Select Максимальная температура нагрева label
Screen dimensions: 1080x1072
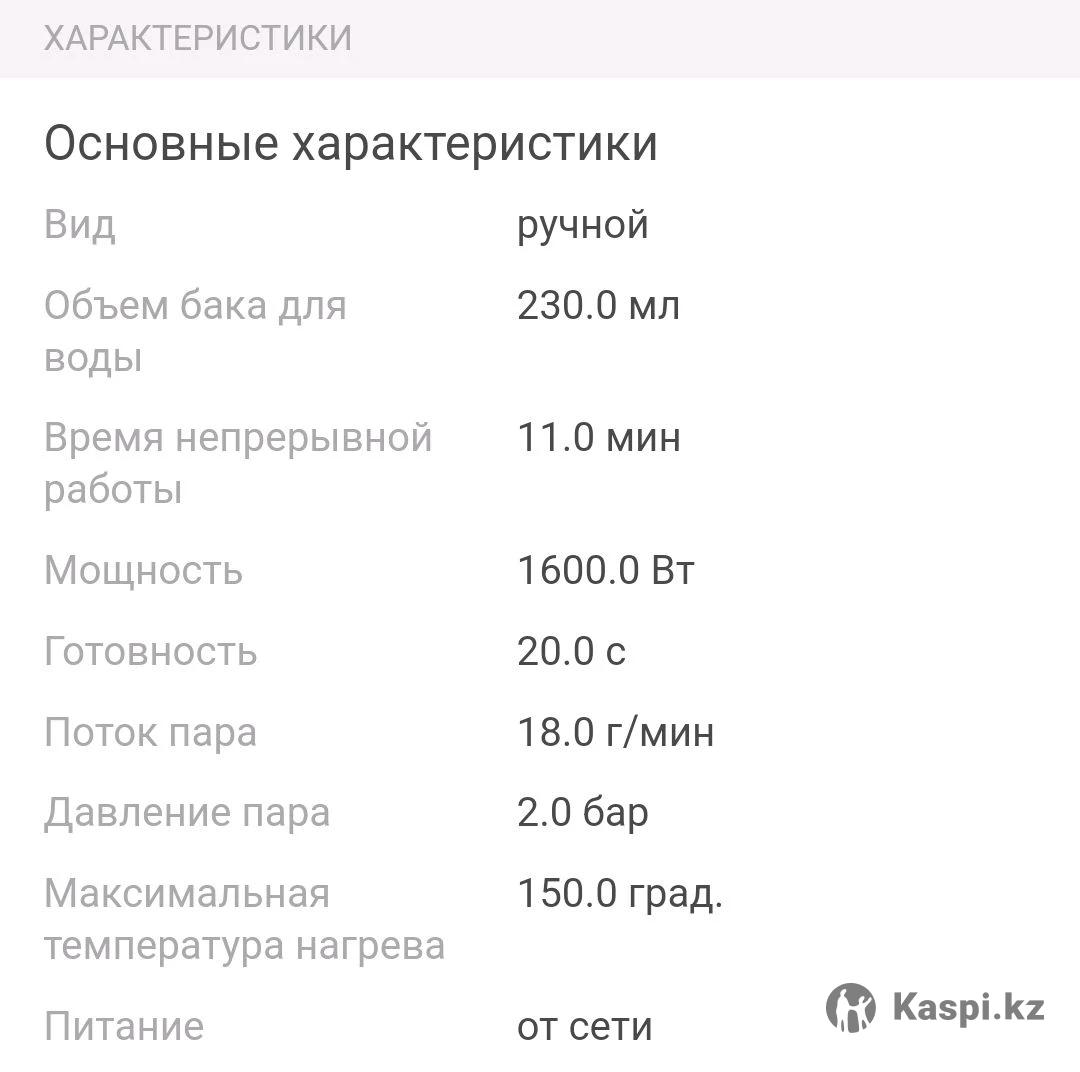[245, 919]
